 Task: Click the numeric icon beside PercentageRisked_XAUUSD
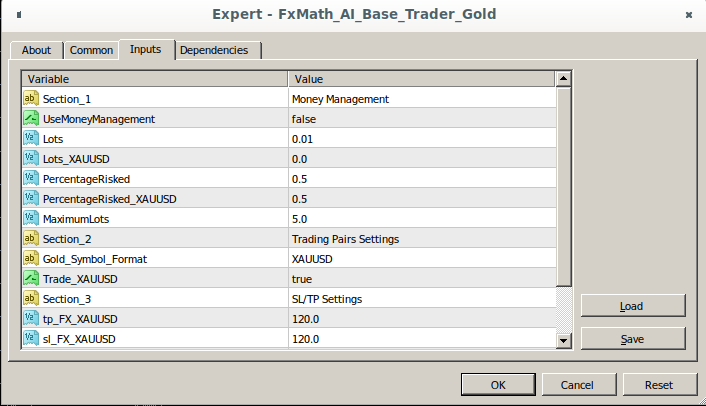pos(31,198)
